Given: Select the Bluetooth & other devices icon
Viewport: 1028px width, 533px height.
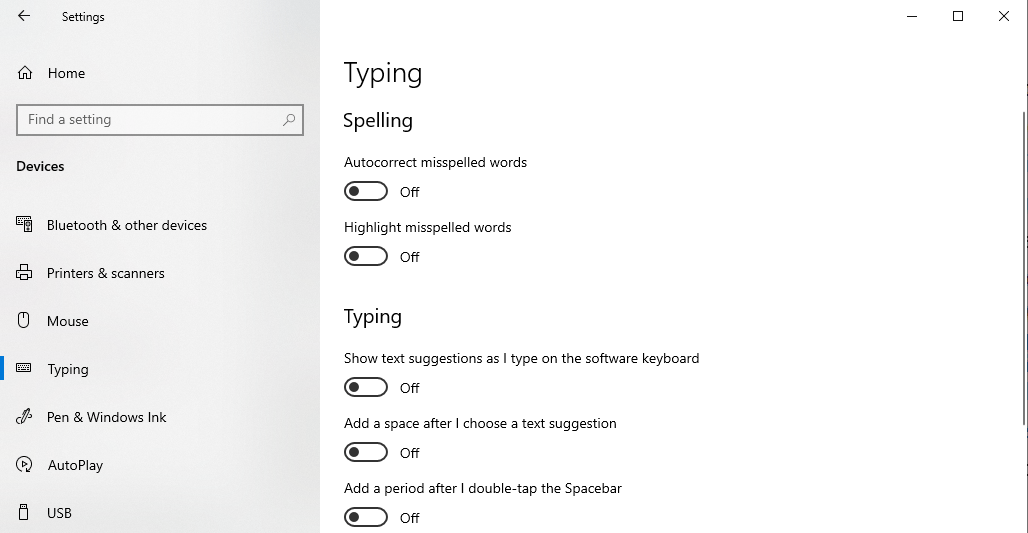Looking at the screenshot, I should click(x=24, y=224).
